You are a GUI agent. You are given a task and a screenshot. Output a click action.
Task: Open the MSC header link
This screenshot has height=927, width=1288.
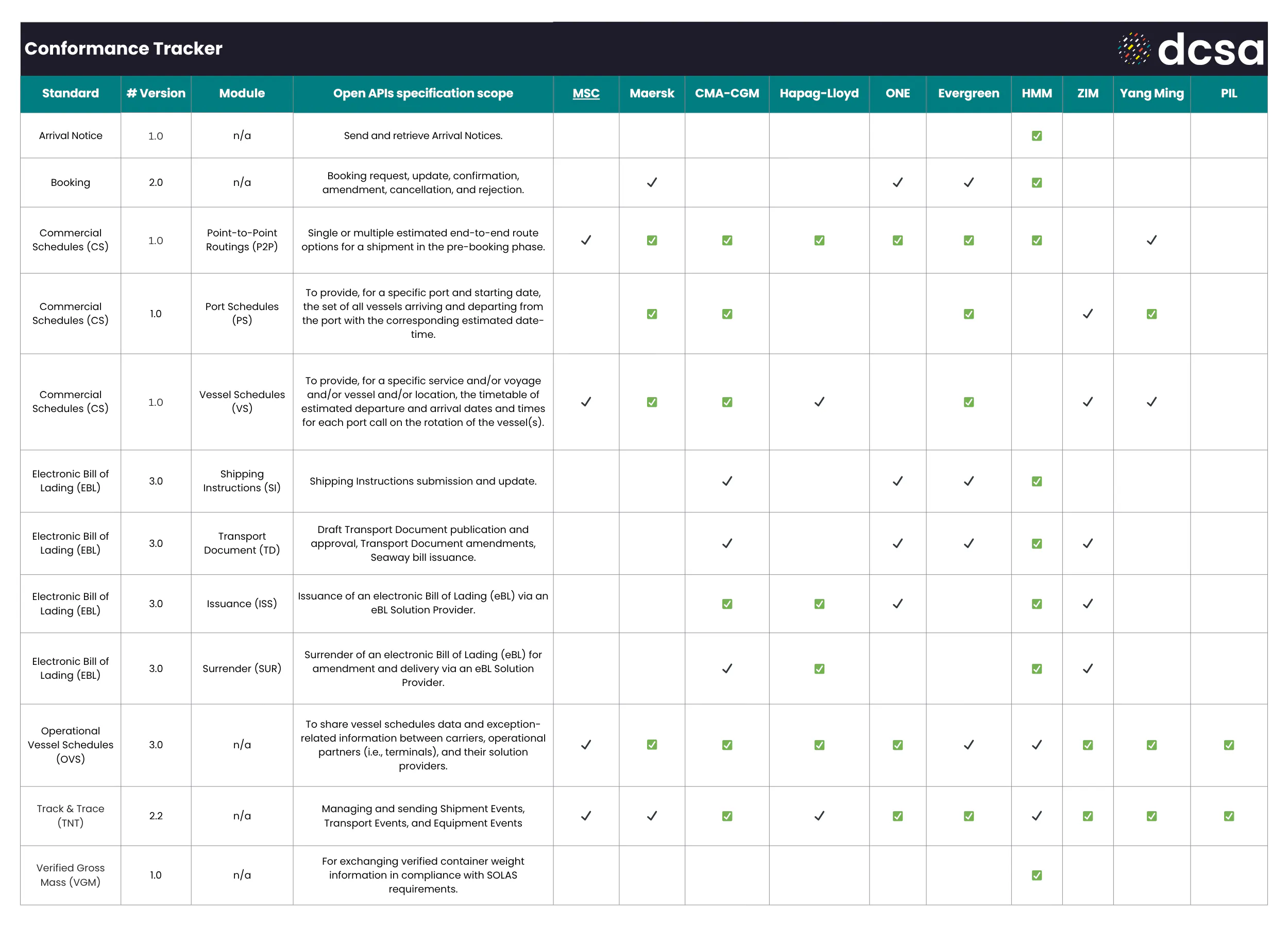click(x=585, y=94)
